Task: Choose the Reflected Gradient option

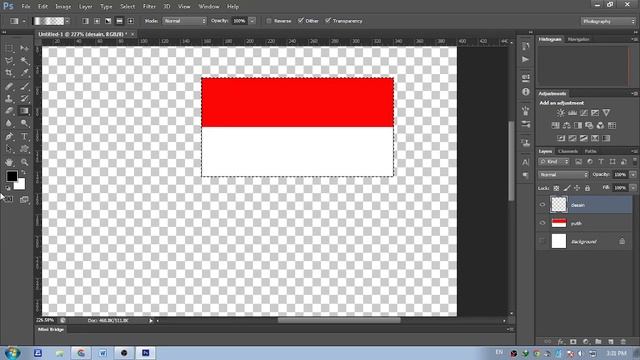Action: tap(119, 21)
